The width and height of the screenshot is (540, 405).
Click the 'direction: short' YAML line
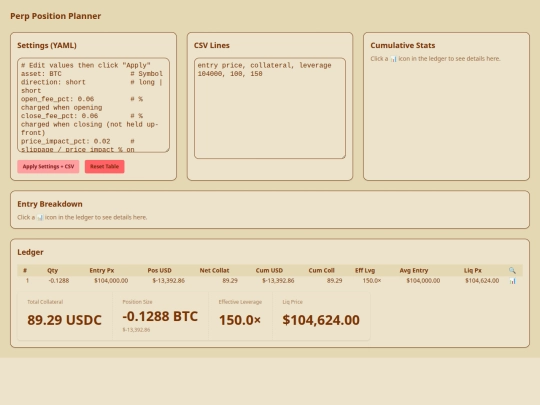[x=53, y=82]
